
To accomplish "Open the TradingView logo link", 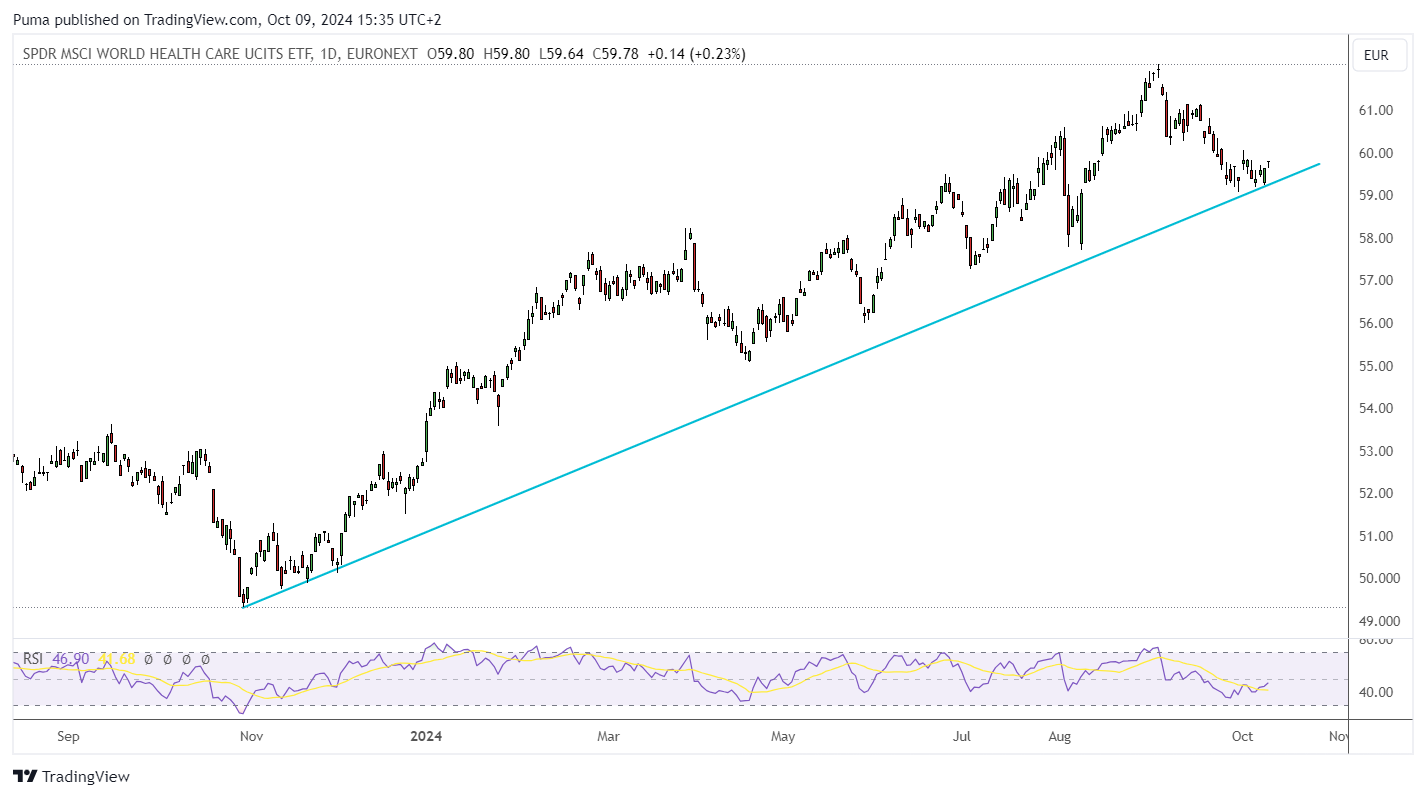I will pyautogui.click(x=71, y=776).
